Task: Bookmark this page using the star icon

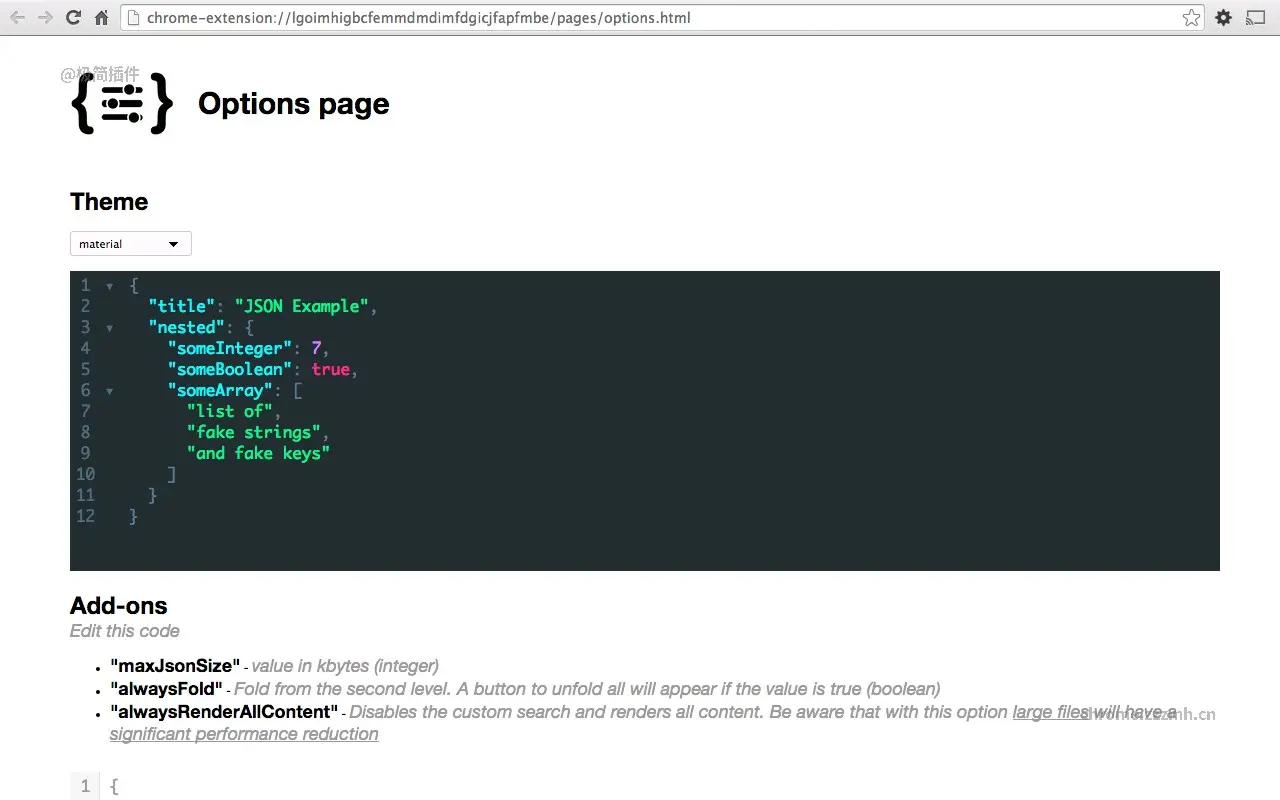Action: coord(1191,17)
